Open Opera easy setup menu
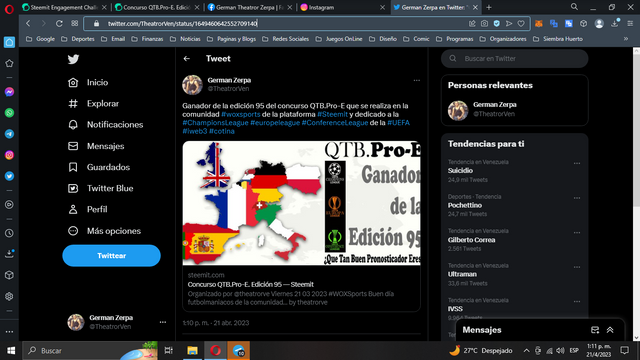Screen dimensions: 640x360 click(x=630, y=24)
